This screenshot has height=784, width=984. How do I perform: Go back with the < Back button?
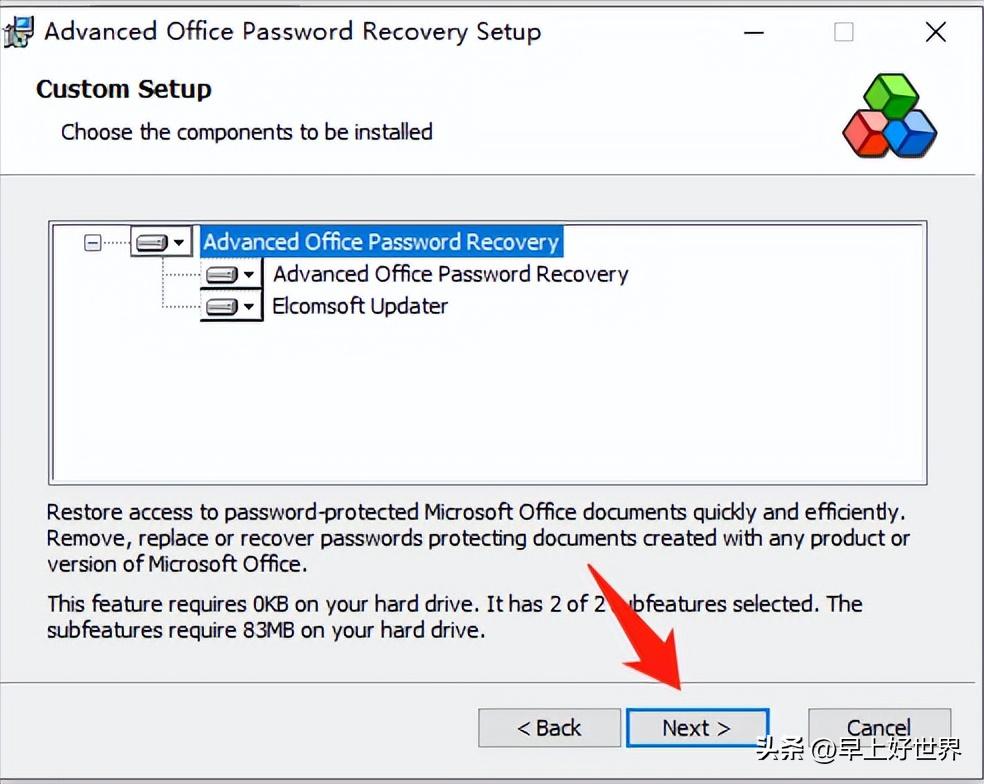coord(549,728)
